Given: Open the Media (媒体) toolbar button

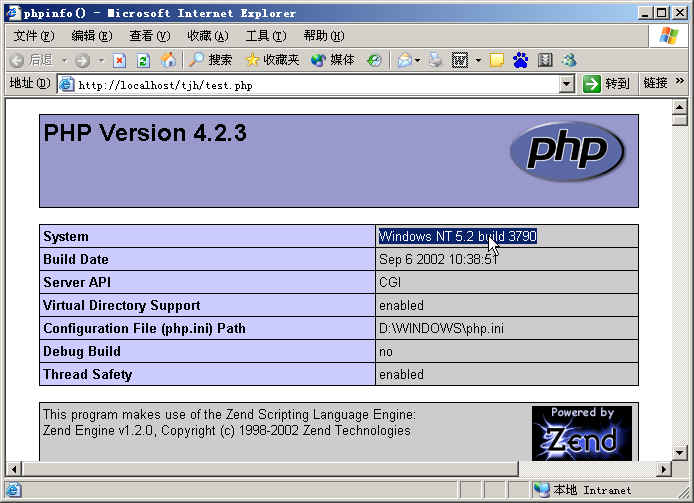Looking at the screenshot, I should [333, 60].
